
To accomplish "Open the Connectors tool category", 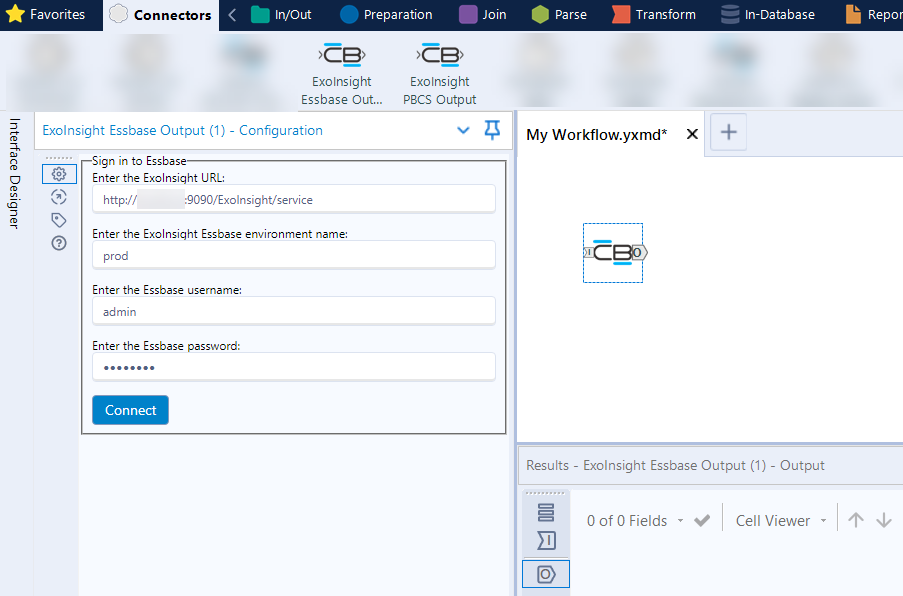I will (x=161, y=14).
